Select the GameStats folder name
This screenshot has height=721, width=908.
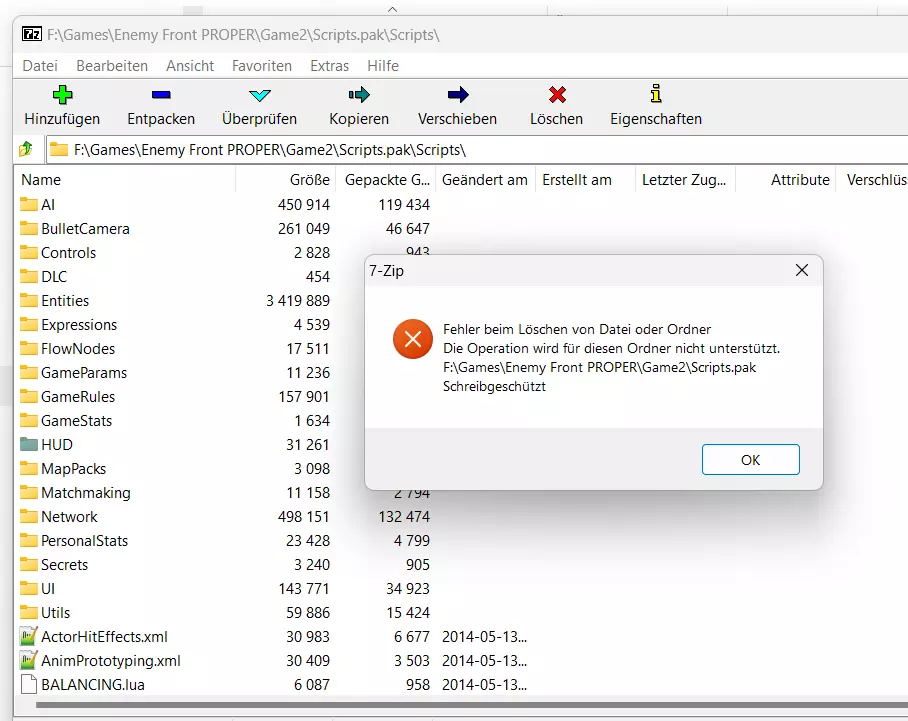pyautogui.click(x=76, y=421)
